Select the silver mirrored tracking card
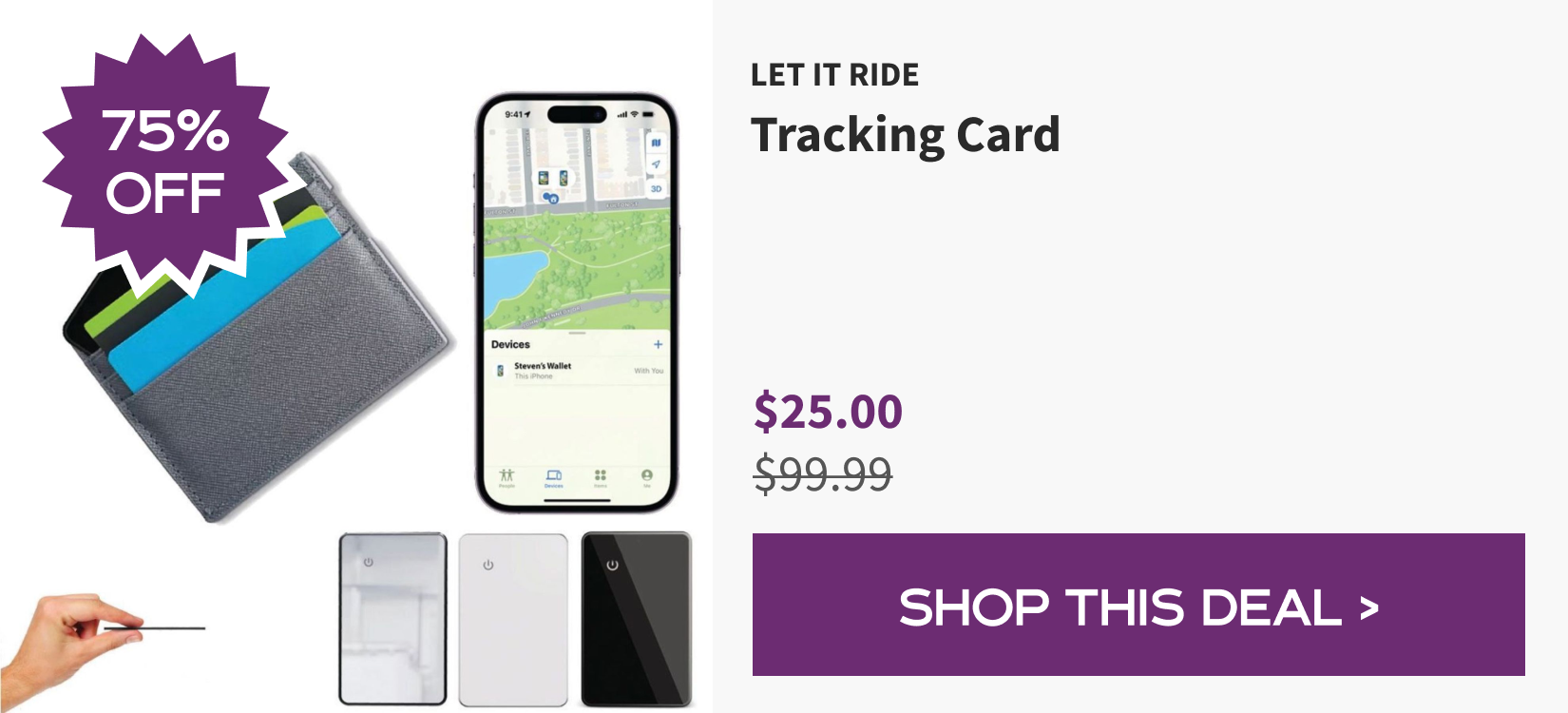 click(392, 619)
